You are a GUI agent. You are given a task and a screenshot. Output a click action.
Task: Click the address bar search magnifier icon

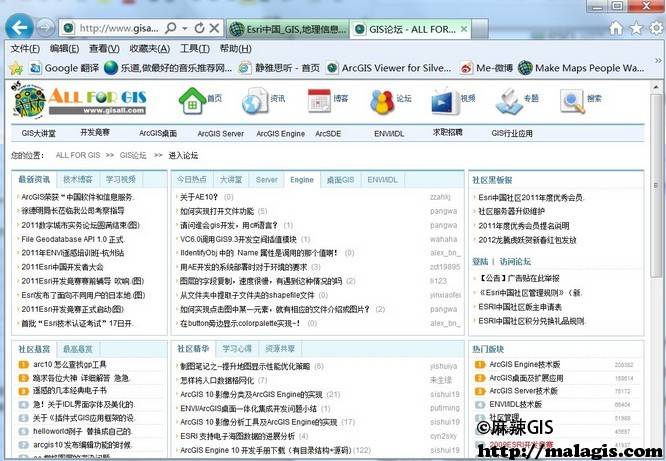click(x=171, y=28)
